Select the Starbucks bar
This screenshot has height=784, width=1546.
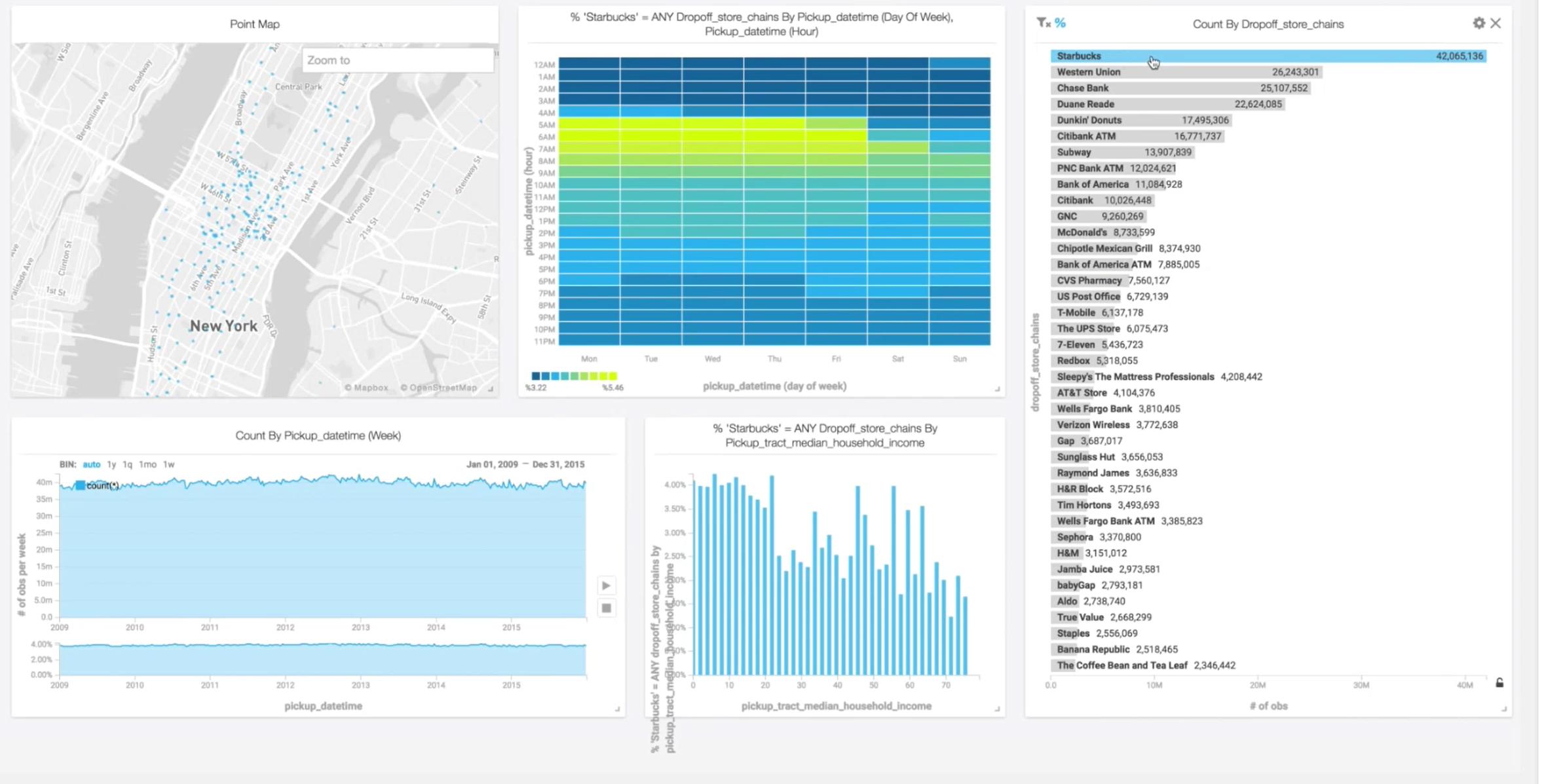coord(1268,56)
